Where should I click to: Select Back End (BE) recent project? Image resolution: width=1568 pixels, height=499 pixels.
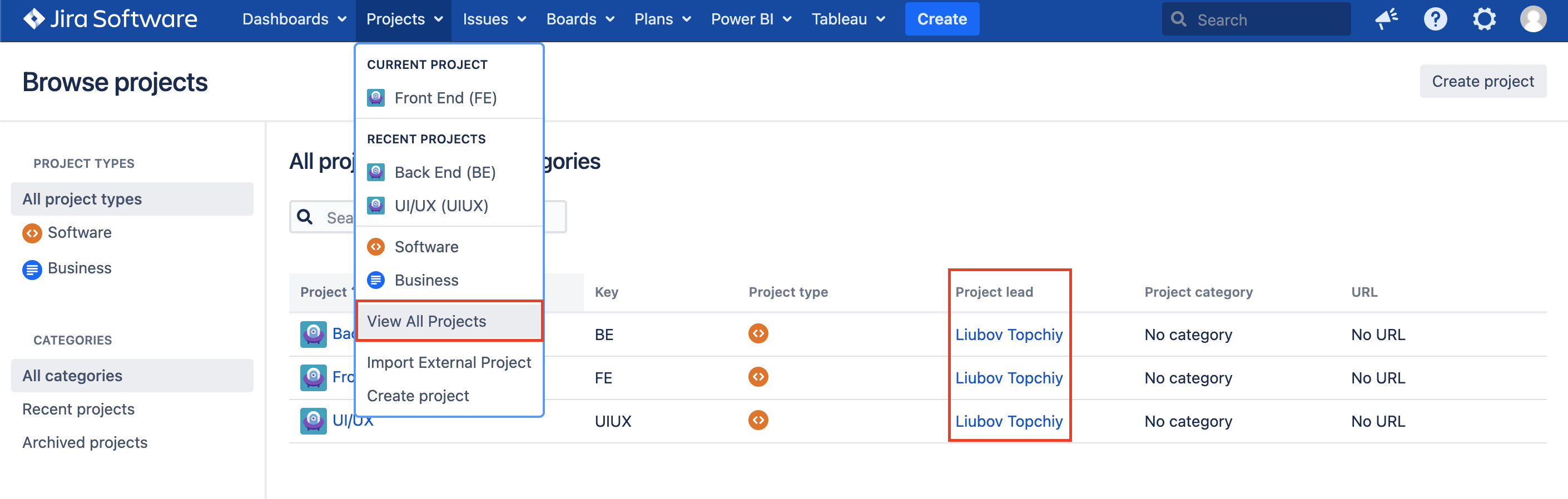coord(444,172)
